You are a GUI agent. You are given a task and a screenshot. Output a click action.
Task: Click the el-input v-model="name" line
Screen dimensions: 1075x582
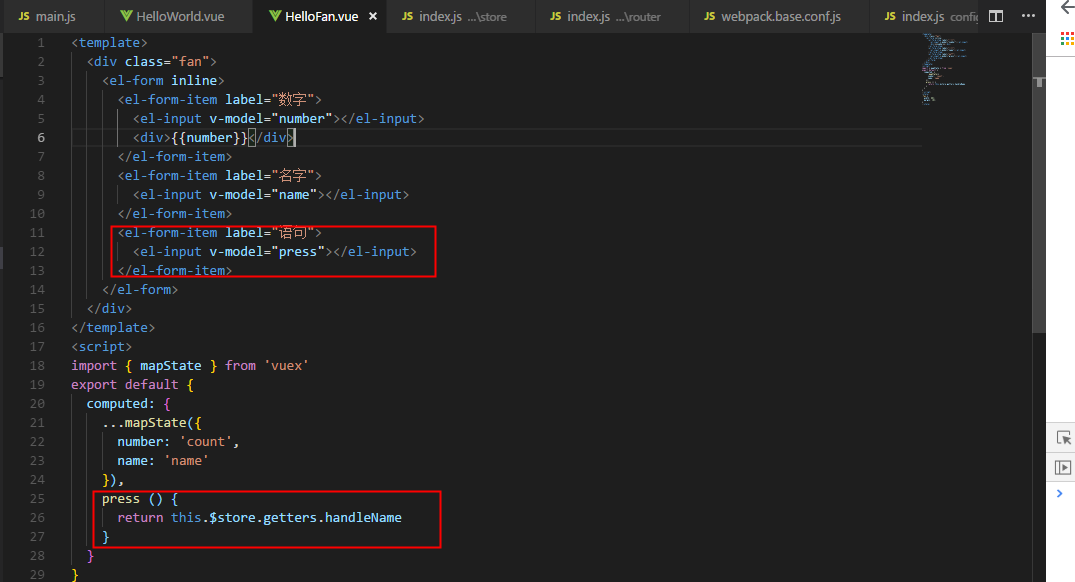(271, 195)
